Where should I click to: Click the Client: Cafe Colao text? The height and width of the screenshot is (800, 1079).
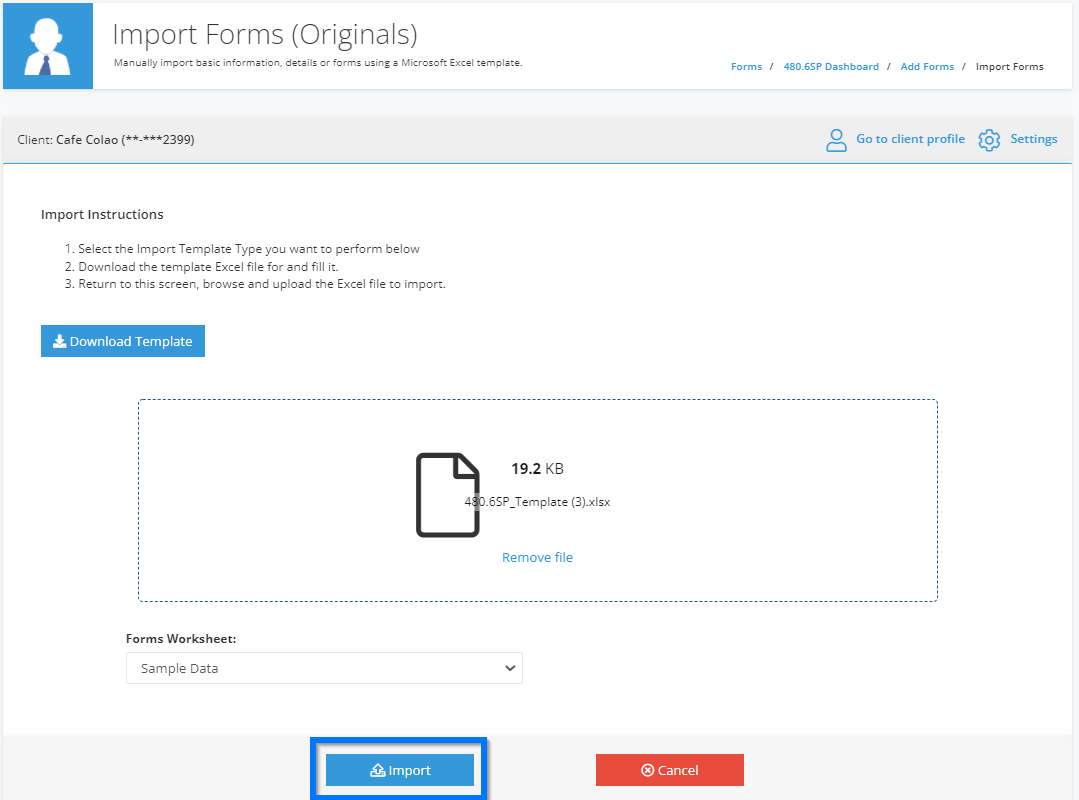pos(106,140)
